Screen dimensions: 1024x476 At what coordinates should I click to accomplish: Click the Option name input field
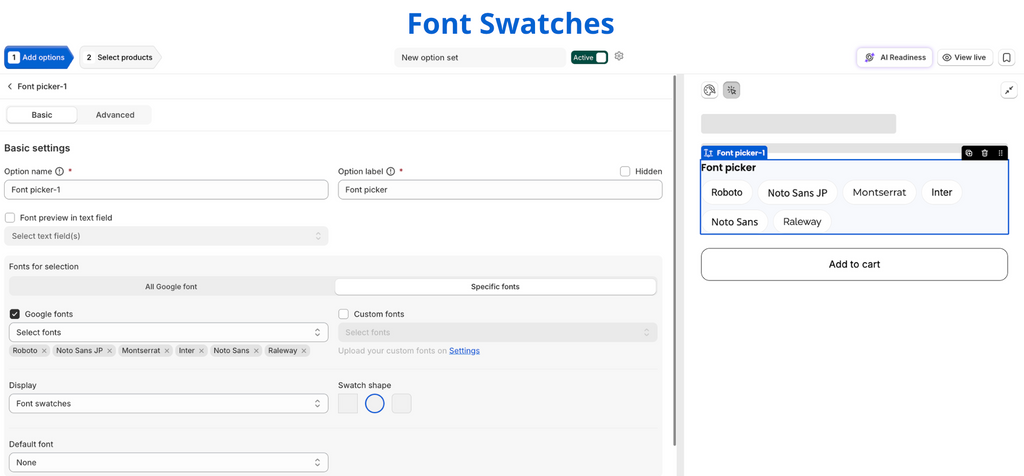tap(166, 190)
